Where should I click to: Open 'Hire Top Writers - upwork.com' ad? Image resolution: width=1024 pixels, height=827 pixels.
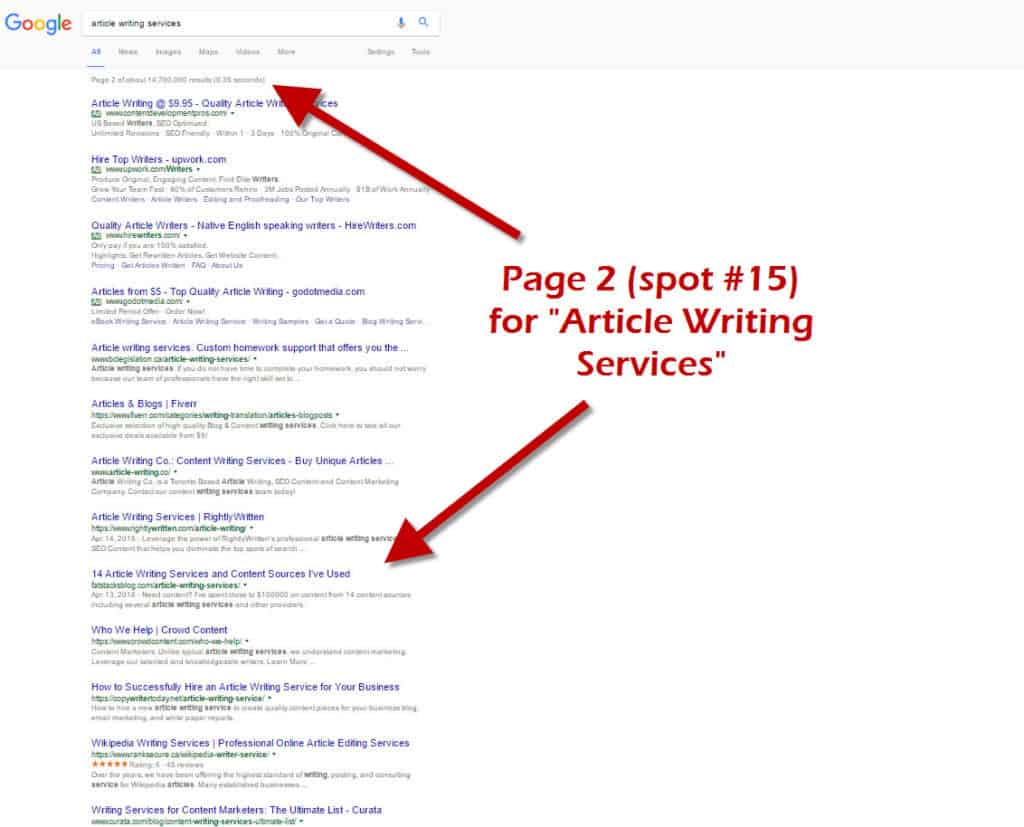[x=159, y=159]
